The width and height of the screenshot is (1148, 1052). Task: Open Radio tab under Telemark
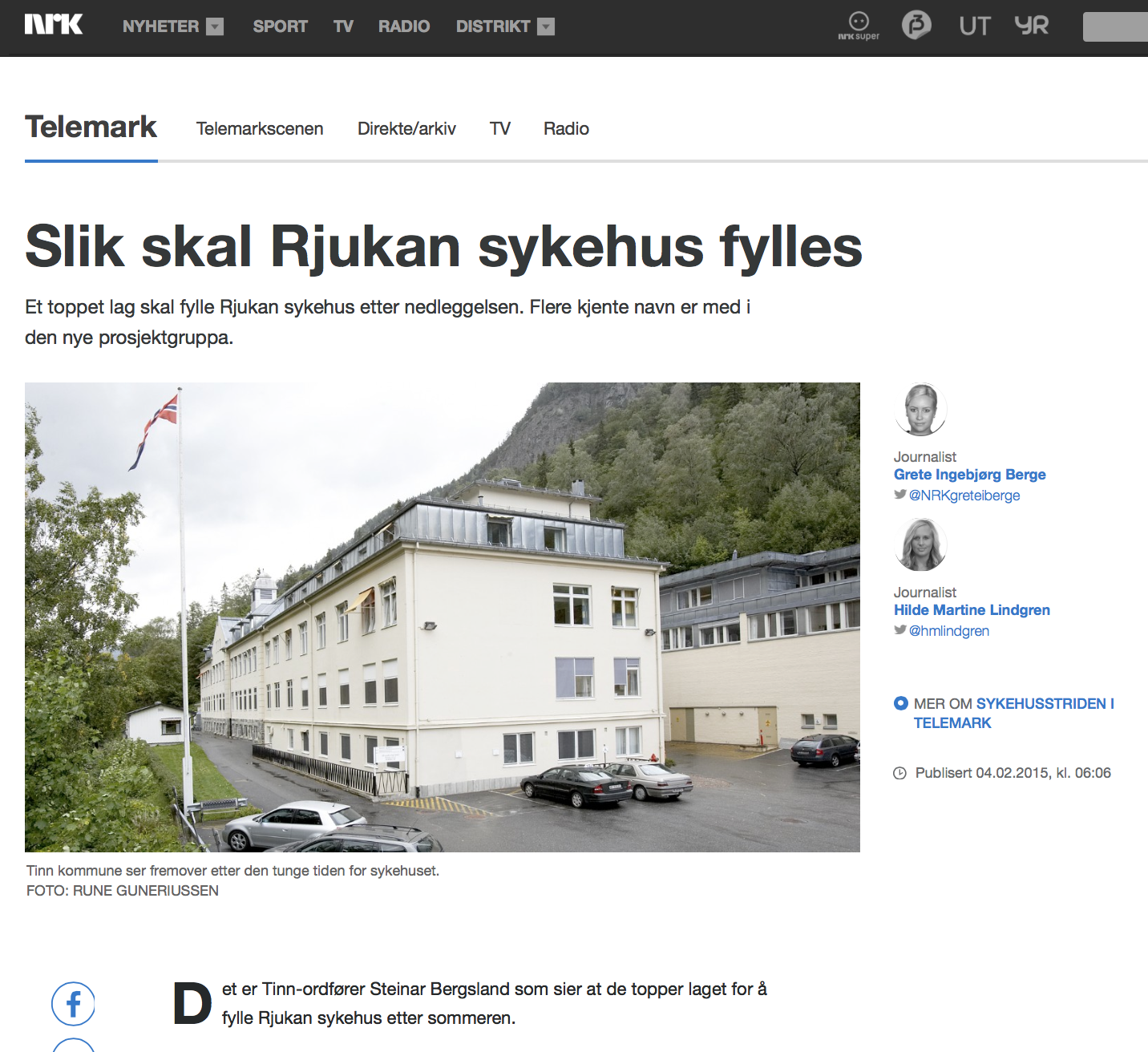coord(566,128)
